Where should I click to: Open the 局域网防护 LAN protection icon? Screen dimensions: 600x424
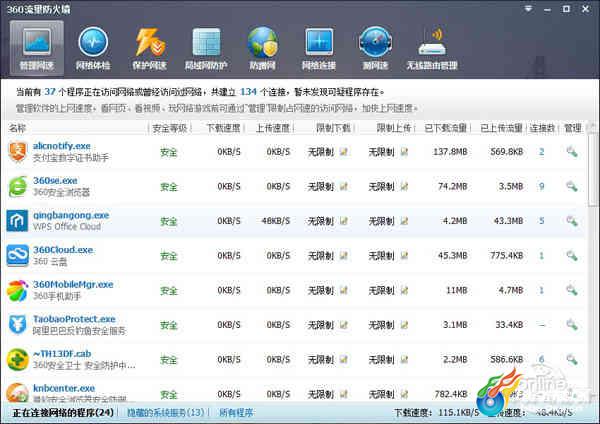206,48
